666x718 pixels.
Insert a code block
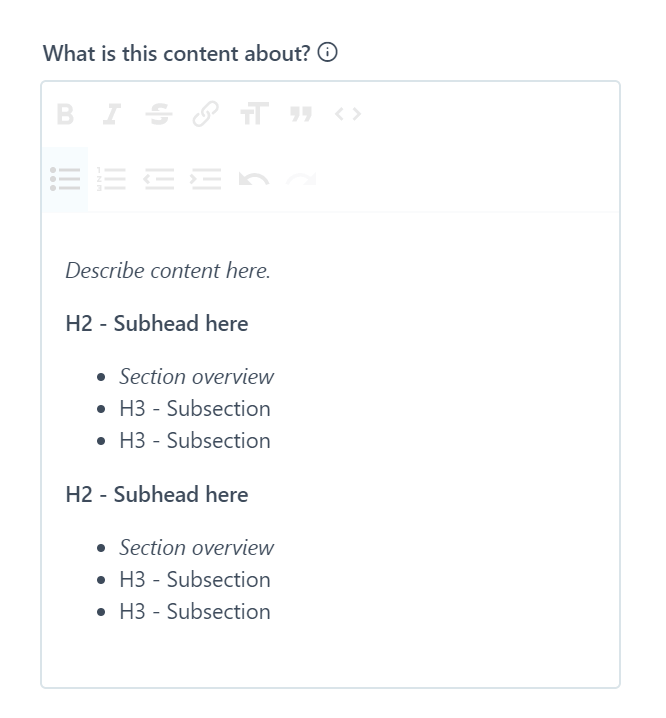(x=348, y=114)
